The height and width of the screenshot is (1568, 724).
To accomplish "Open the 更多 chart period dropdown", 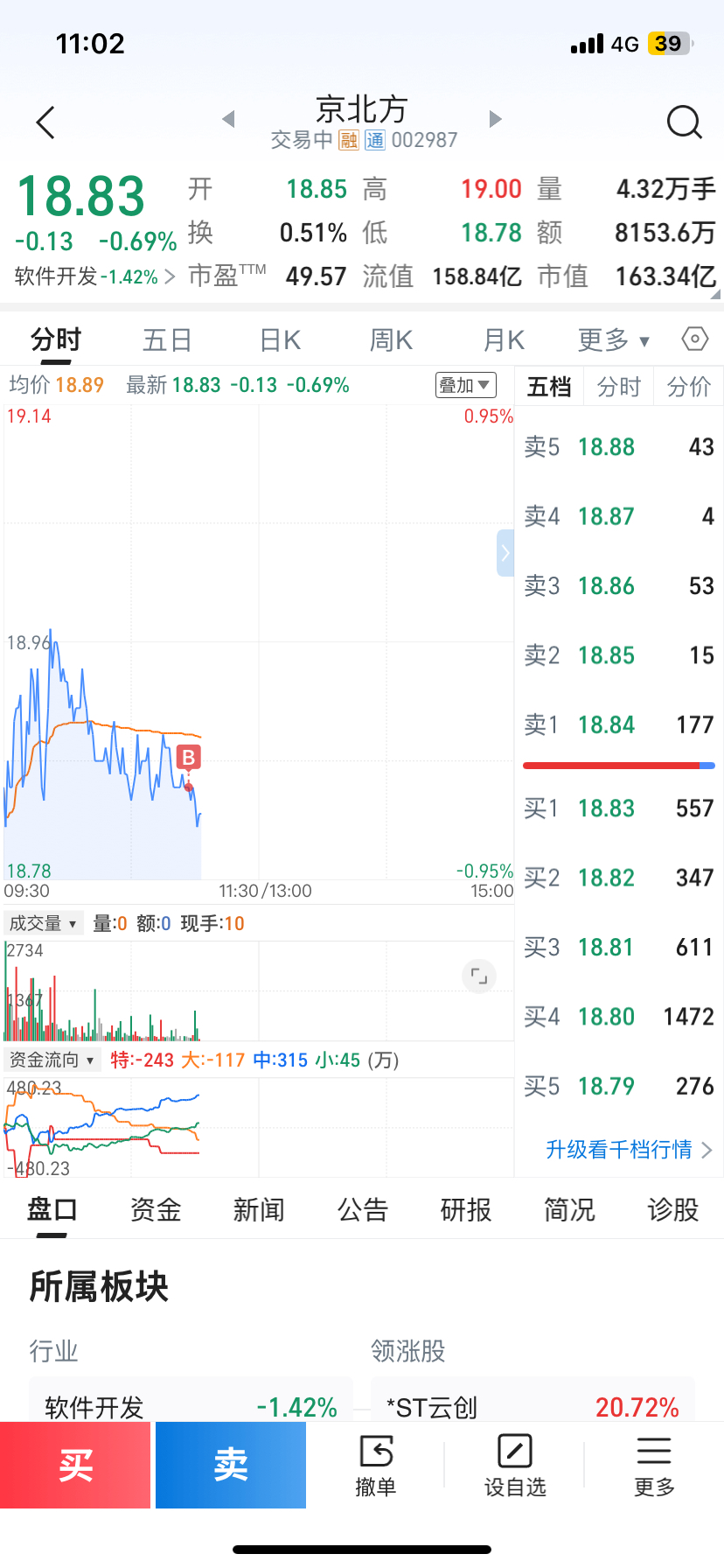I will click(x=614, y=339).
